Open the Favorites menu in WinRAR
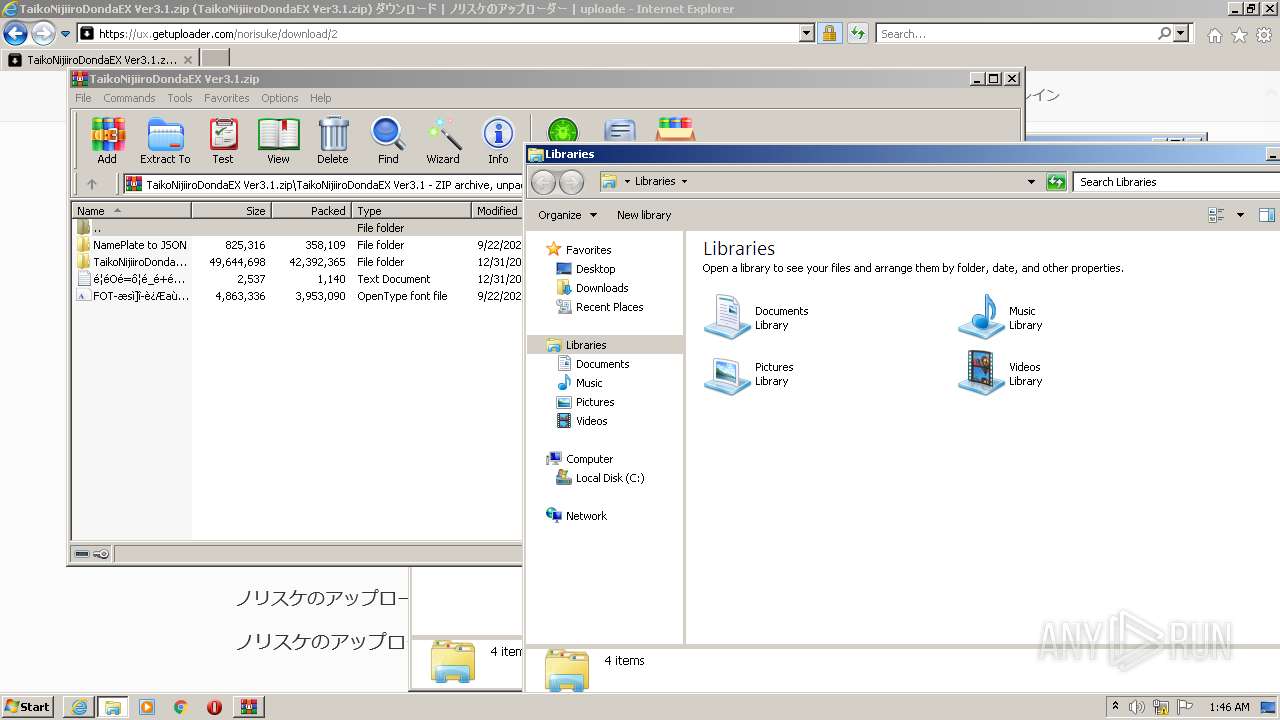This screenshot has height=720, width=1280. tap(227, 98)
